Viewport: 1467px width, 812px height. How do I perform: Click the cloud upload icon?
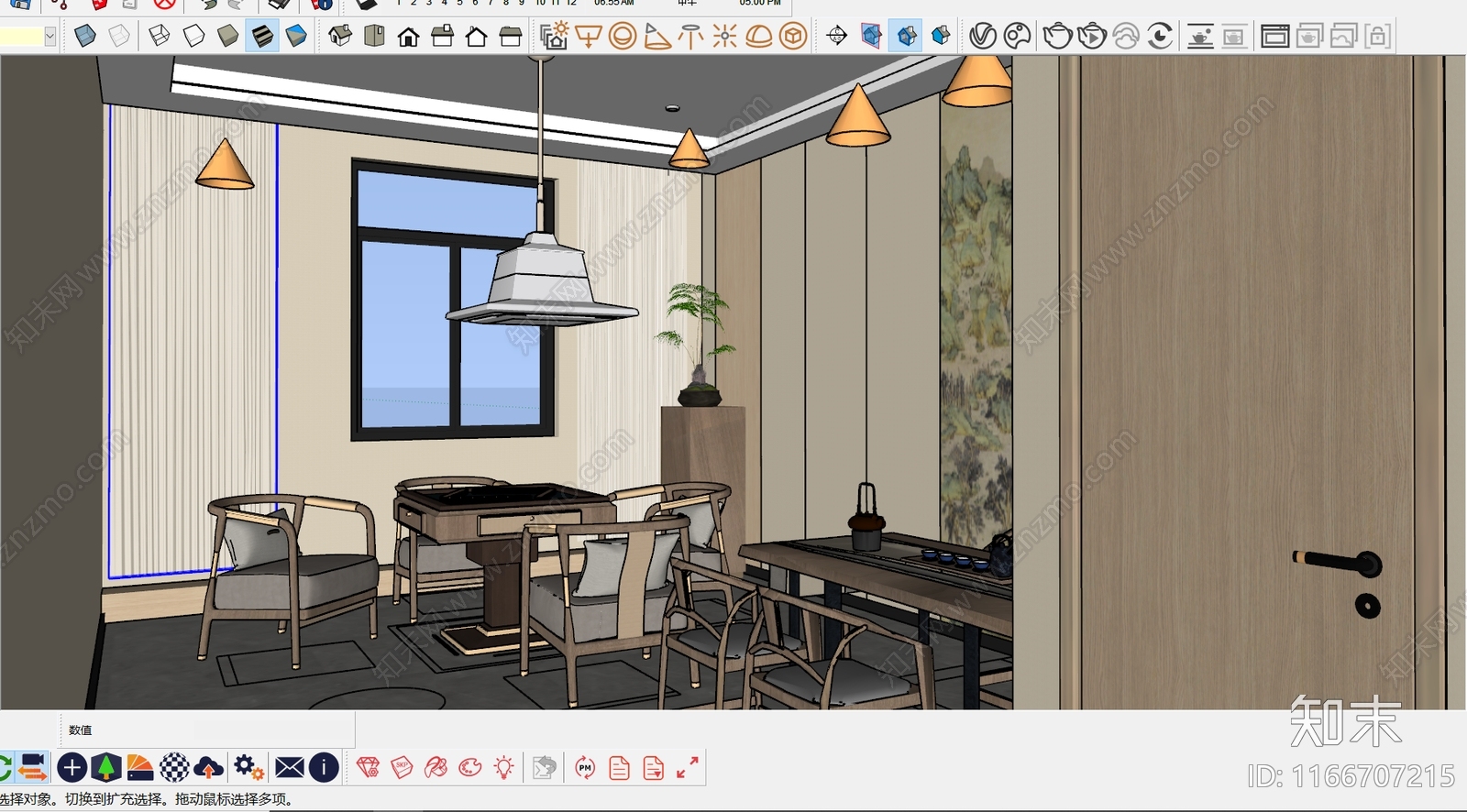coord(208,767)
